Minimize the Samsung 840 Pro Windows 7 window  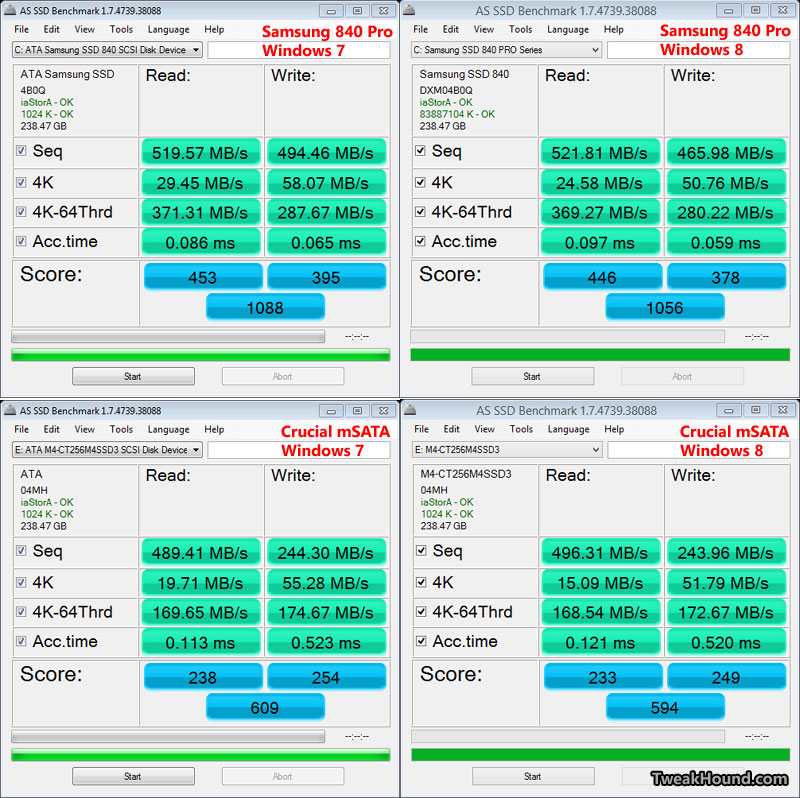[x=331, y=11]
